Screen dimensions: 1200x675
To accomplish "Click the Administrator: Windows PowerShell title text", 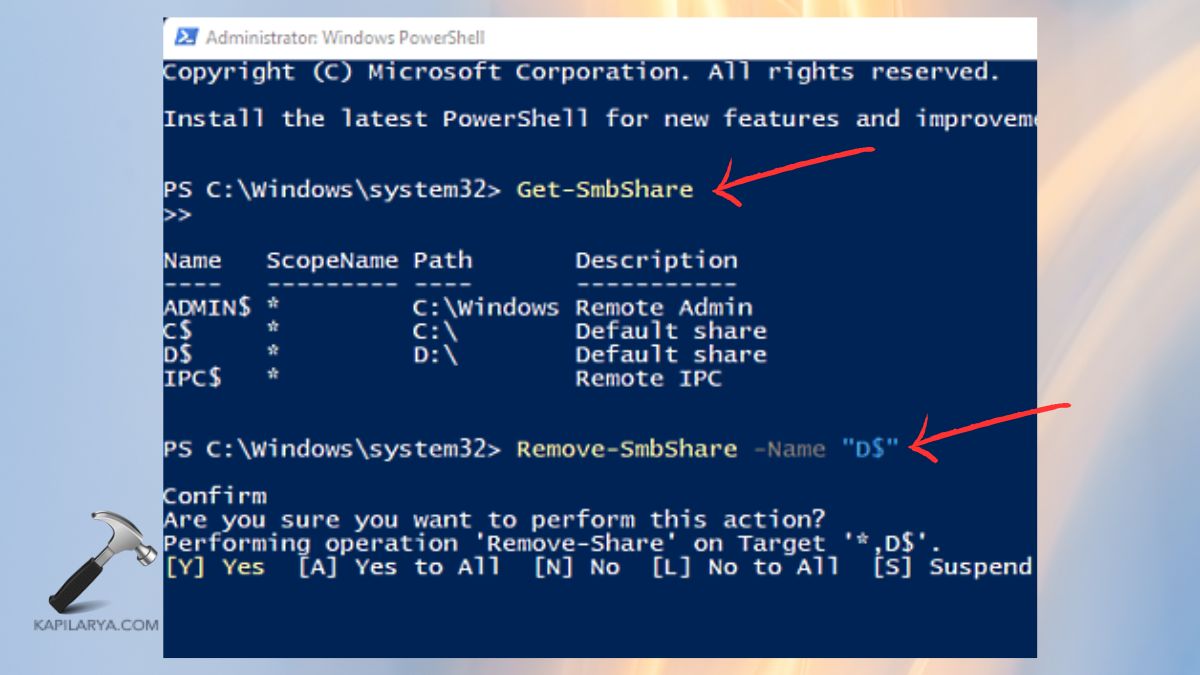I will pos(344,37).
